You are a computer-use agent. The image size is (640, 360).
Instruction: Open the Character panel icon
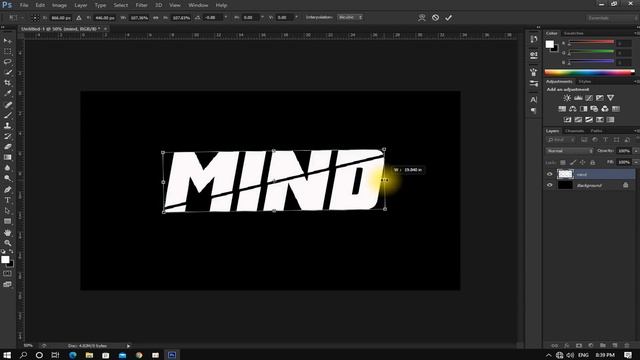(533, 100)
